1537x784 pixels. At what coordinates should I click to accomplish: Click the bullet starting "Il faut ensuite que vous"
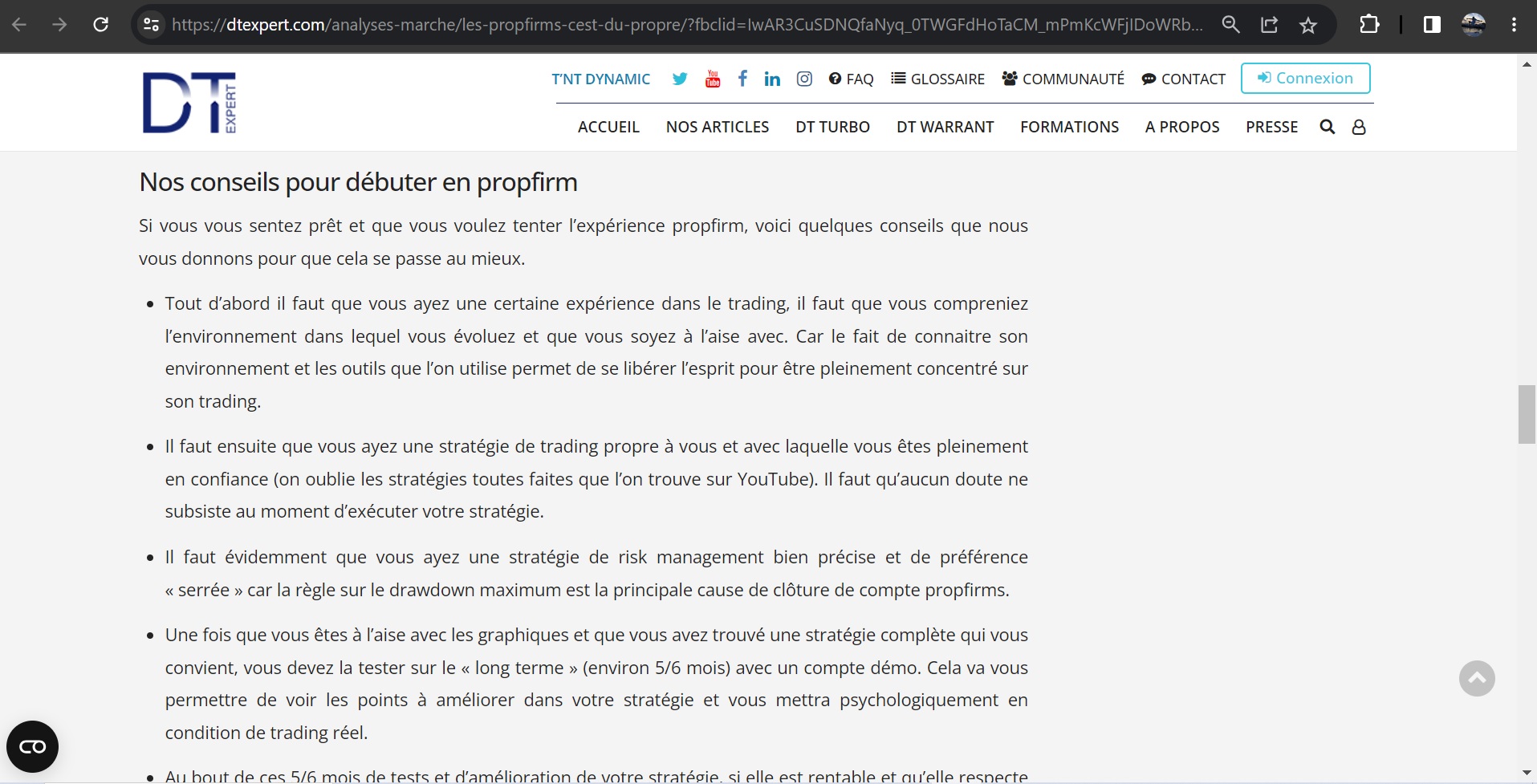(x=596, y=479)
